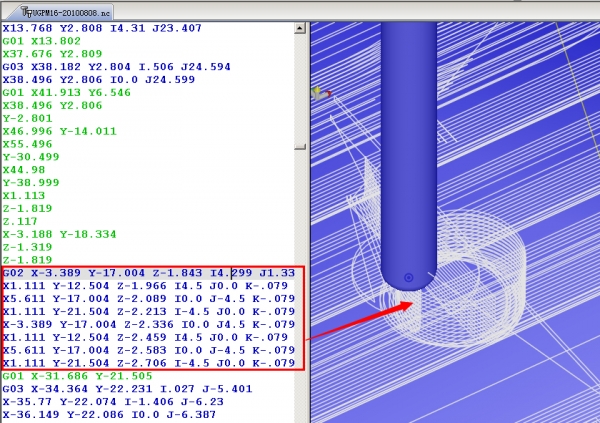Click the tool icon on the file tab
The image size is (600, 423).
pos(26,12)
